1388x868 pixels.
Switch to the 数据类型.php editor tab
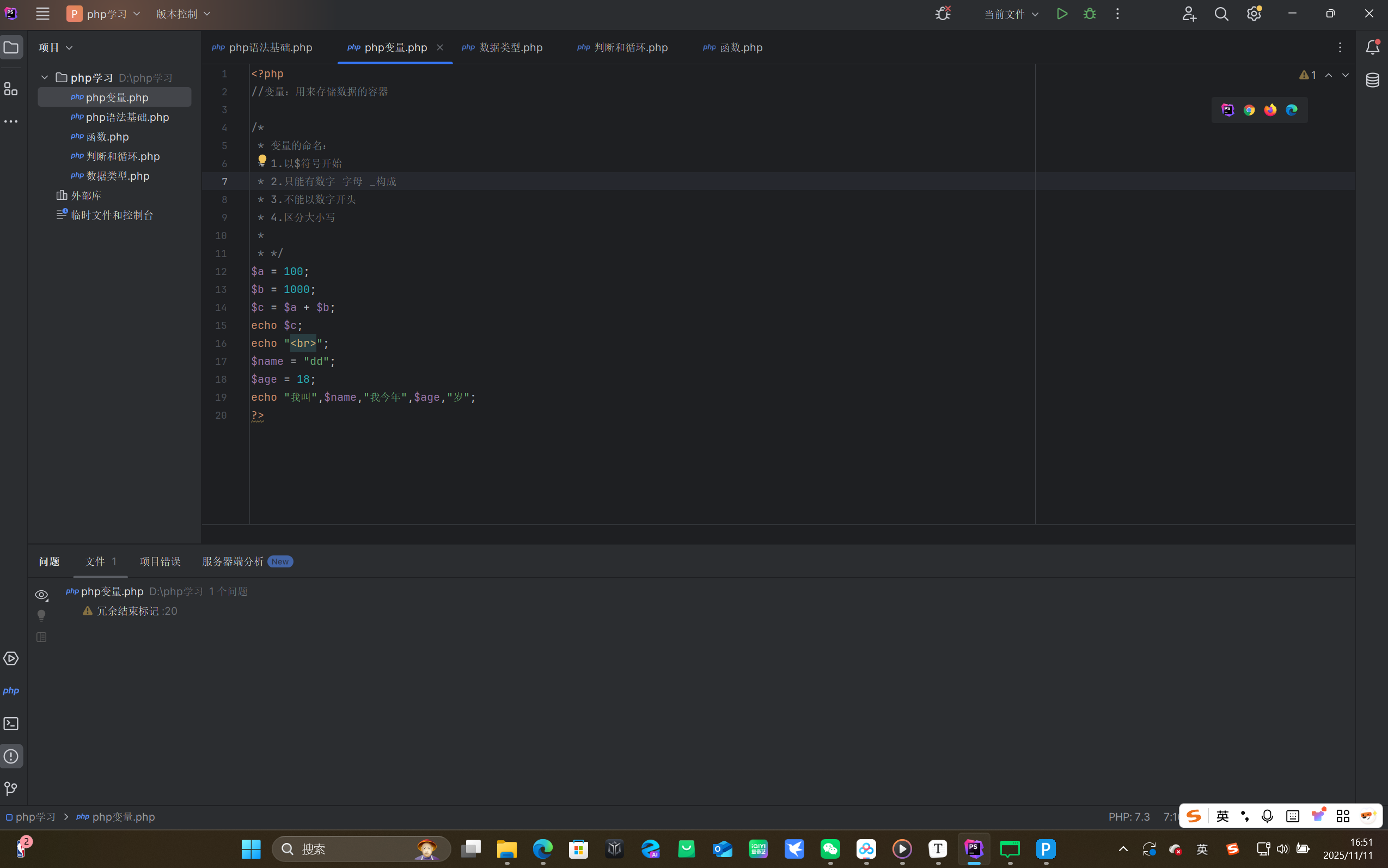click(510, 48)
